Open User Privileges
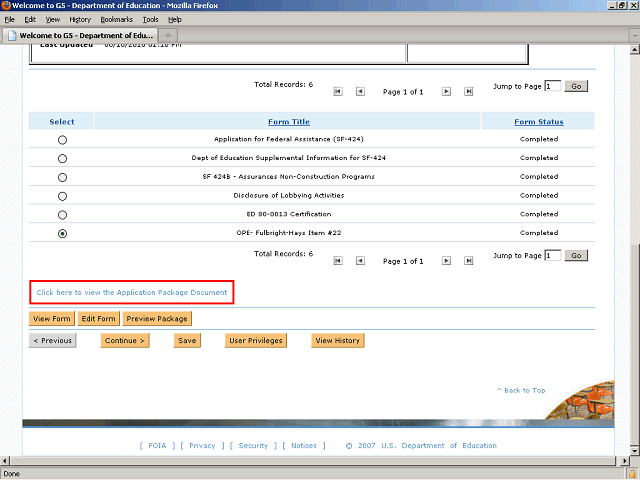The width and height of the screenshot is (640, 480). (256, 340)
